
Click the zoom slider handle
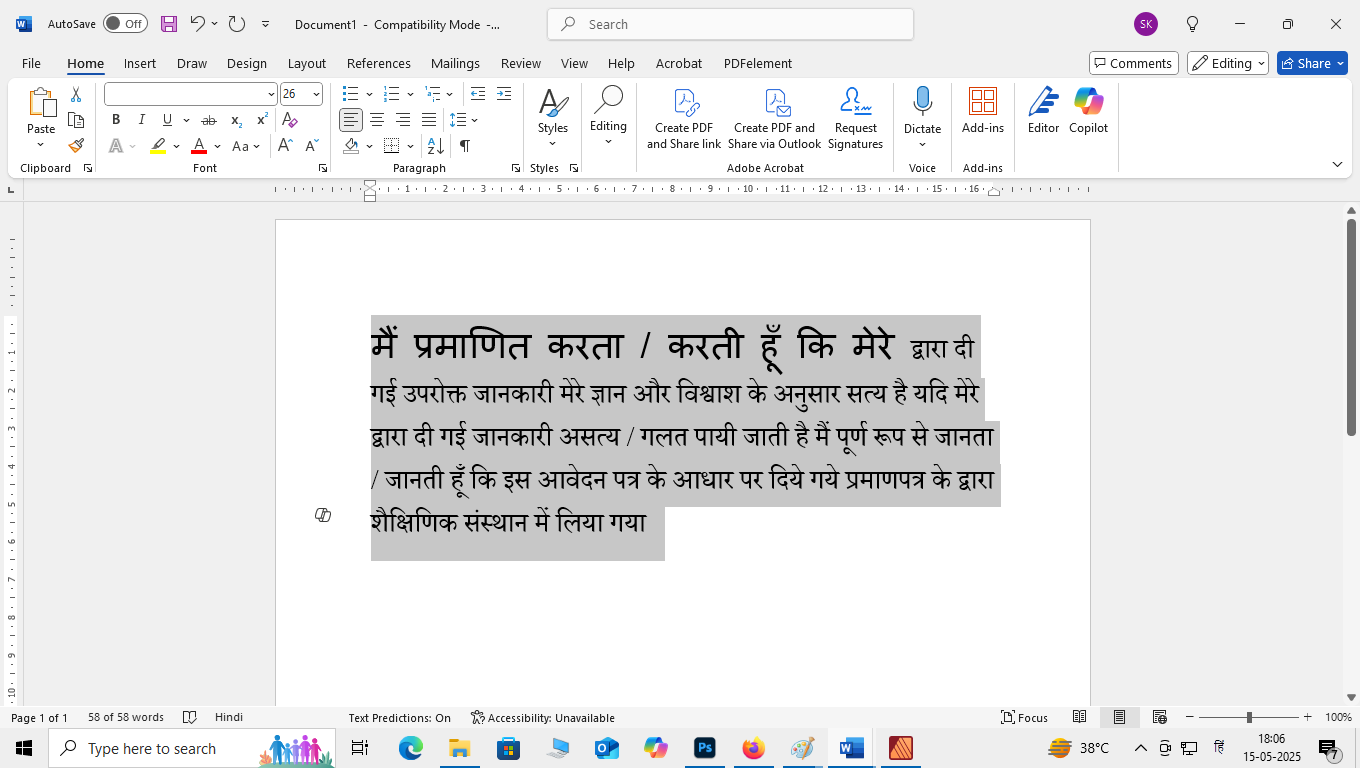(x=1248, y=717)
